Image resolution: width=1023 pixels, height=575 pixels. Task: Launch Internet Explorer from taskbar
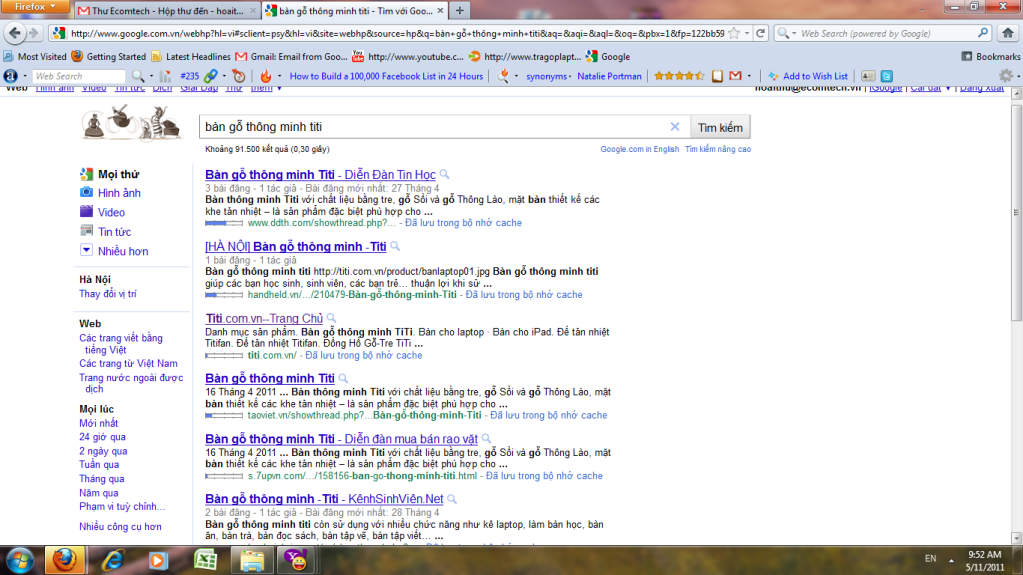point(114,561)
